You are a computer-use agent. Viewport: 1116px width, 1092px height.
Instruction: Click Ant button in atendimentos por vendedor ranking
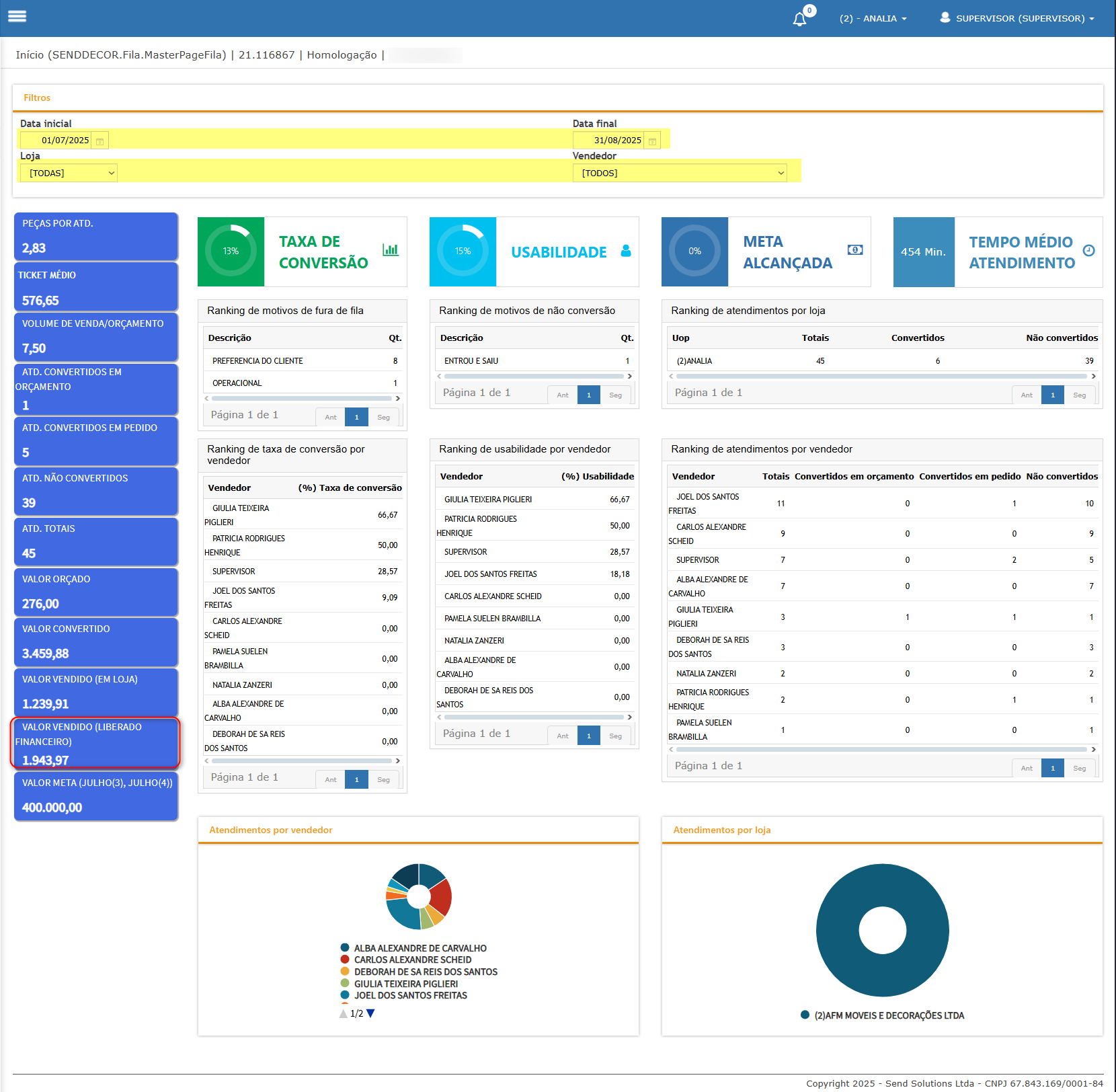1027,768
